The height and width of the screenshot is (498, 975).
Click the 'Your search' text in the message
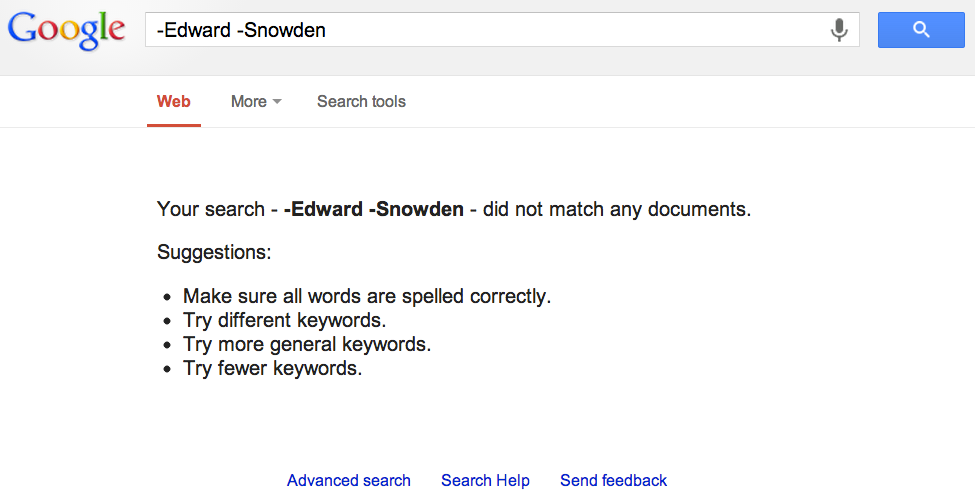point(211,210)
